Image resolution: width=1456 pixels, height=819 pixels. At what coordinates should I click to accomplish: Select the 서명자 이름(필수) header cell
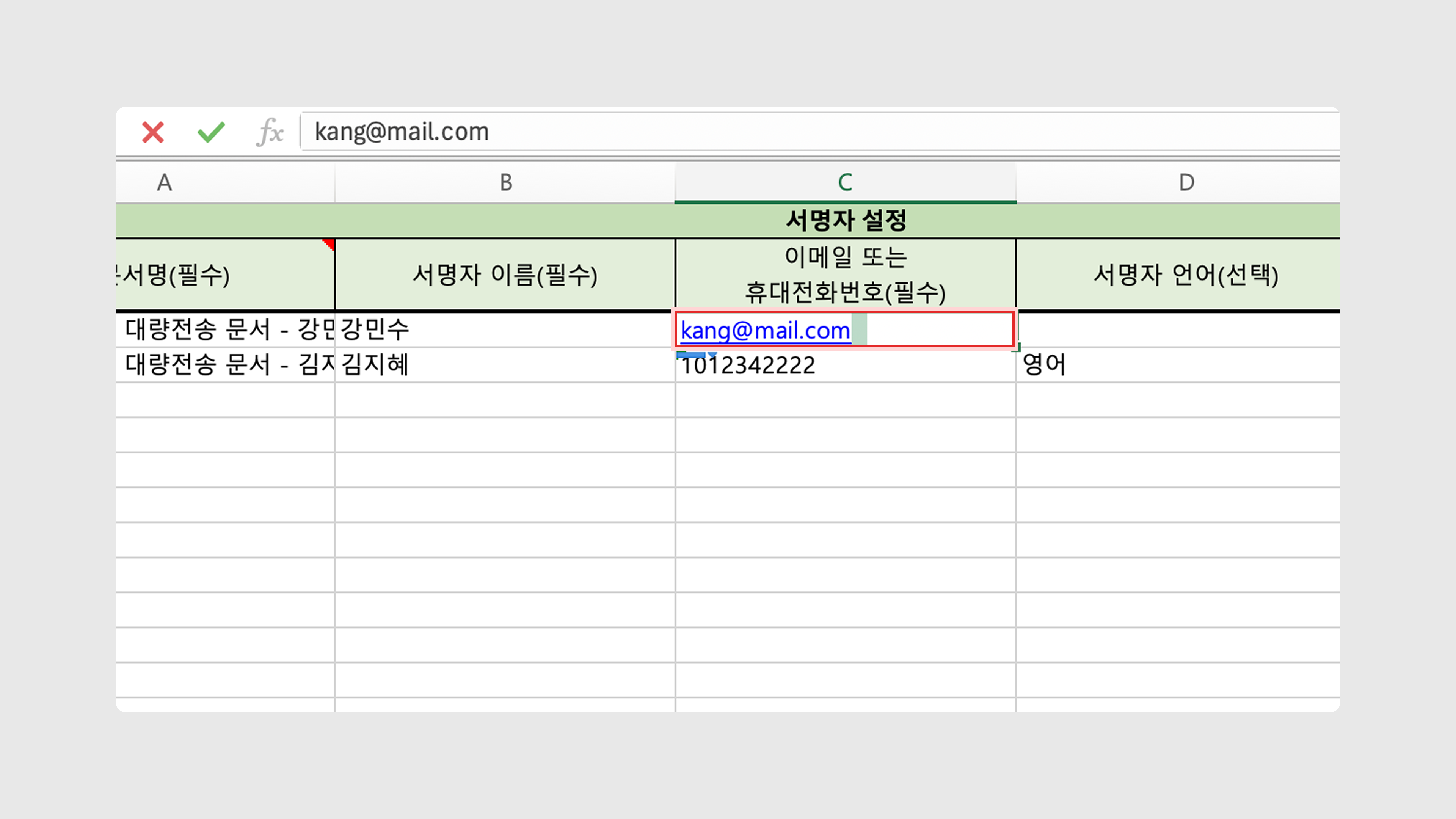click(504, 275)
